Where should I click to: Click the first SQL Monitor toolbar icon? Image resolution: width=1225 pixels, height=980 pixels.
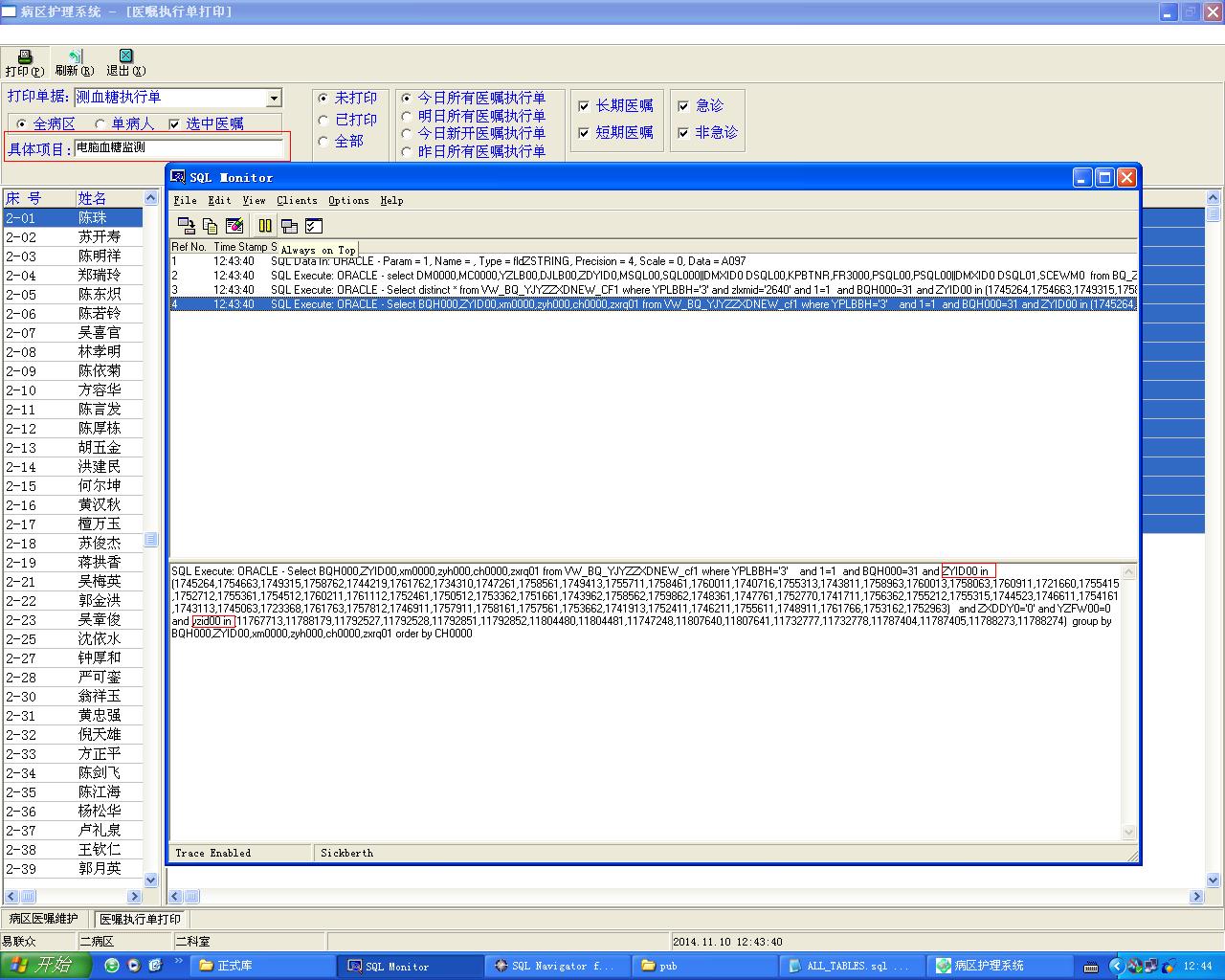[187, 226]
